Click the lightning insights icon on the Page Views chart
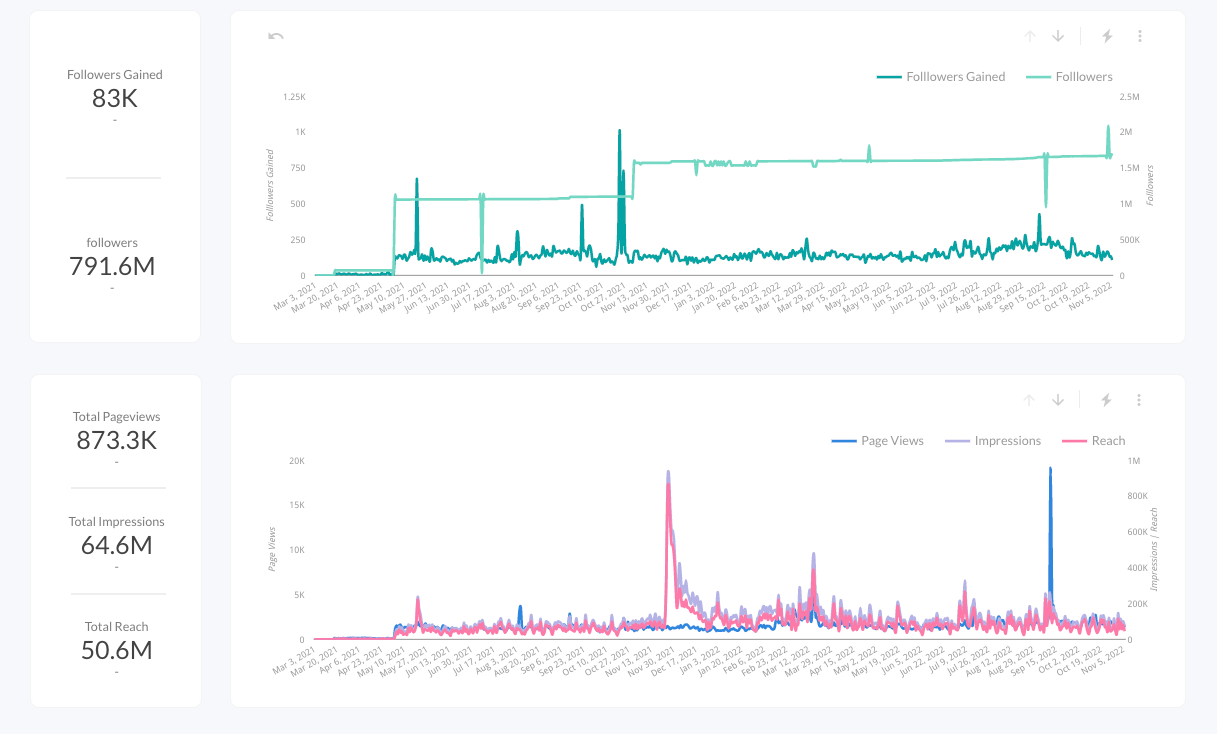 (x=1106, y=399)
